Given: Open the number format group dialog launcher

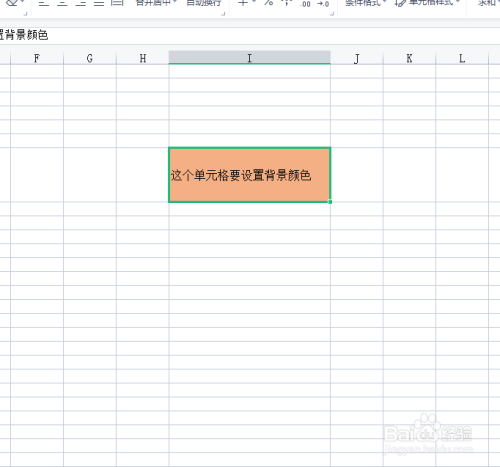Looking at the screenshot, I should (x=332, y=14).
